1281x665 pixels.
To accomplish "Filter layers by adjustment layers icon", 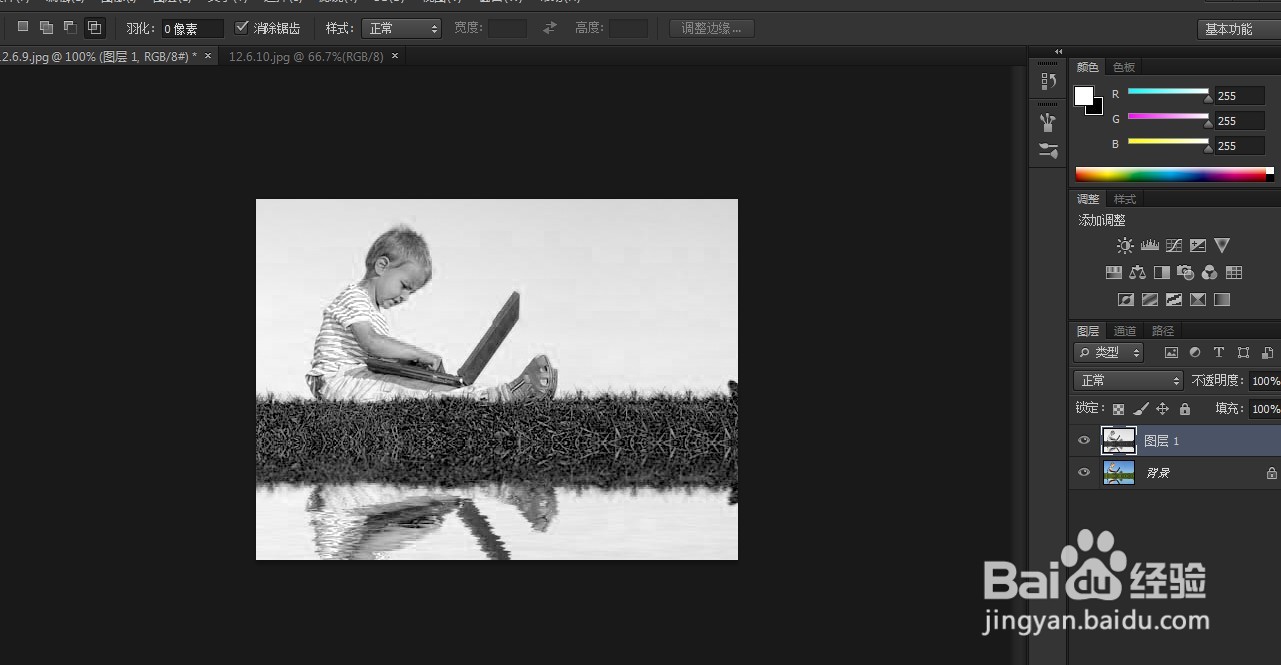I will coord(1195,353).
